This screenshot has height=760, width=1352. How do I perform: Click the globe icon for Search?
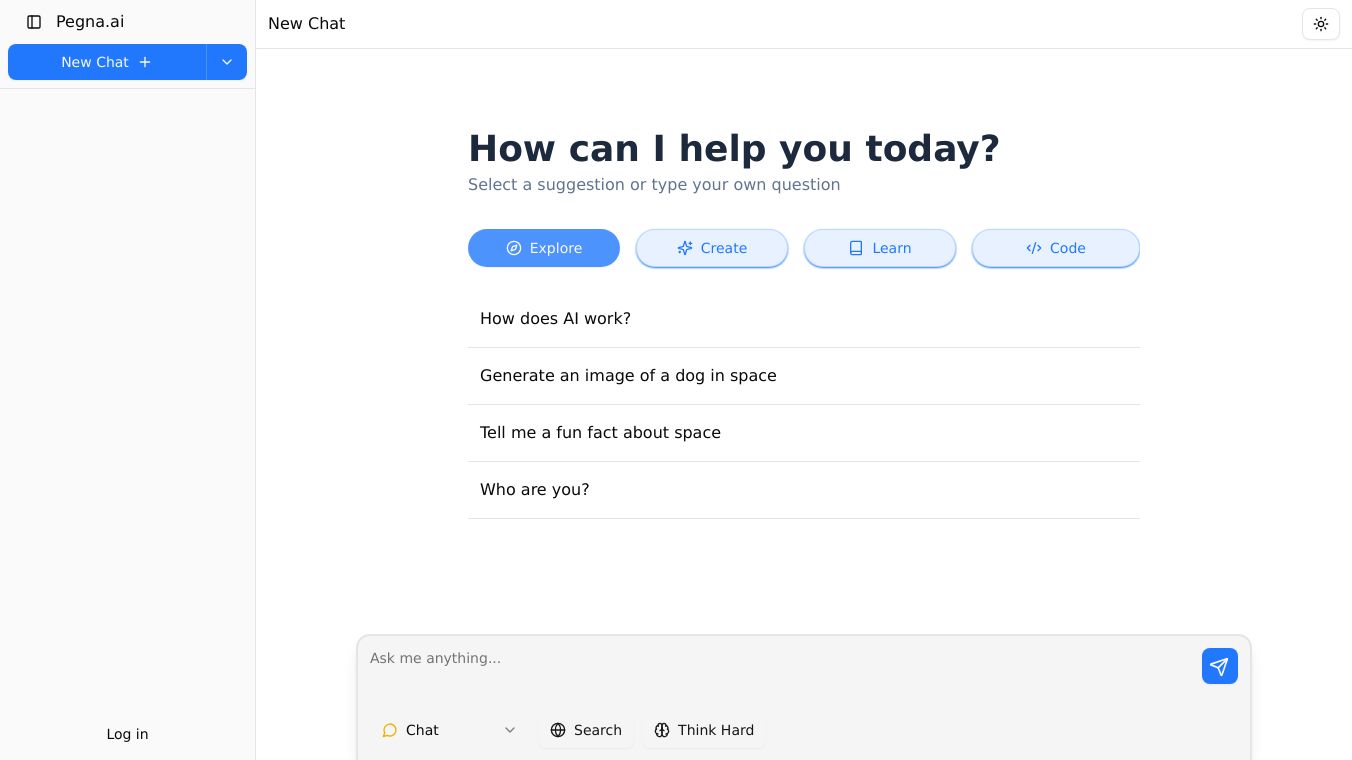[558, 730]
